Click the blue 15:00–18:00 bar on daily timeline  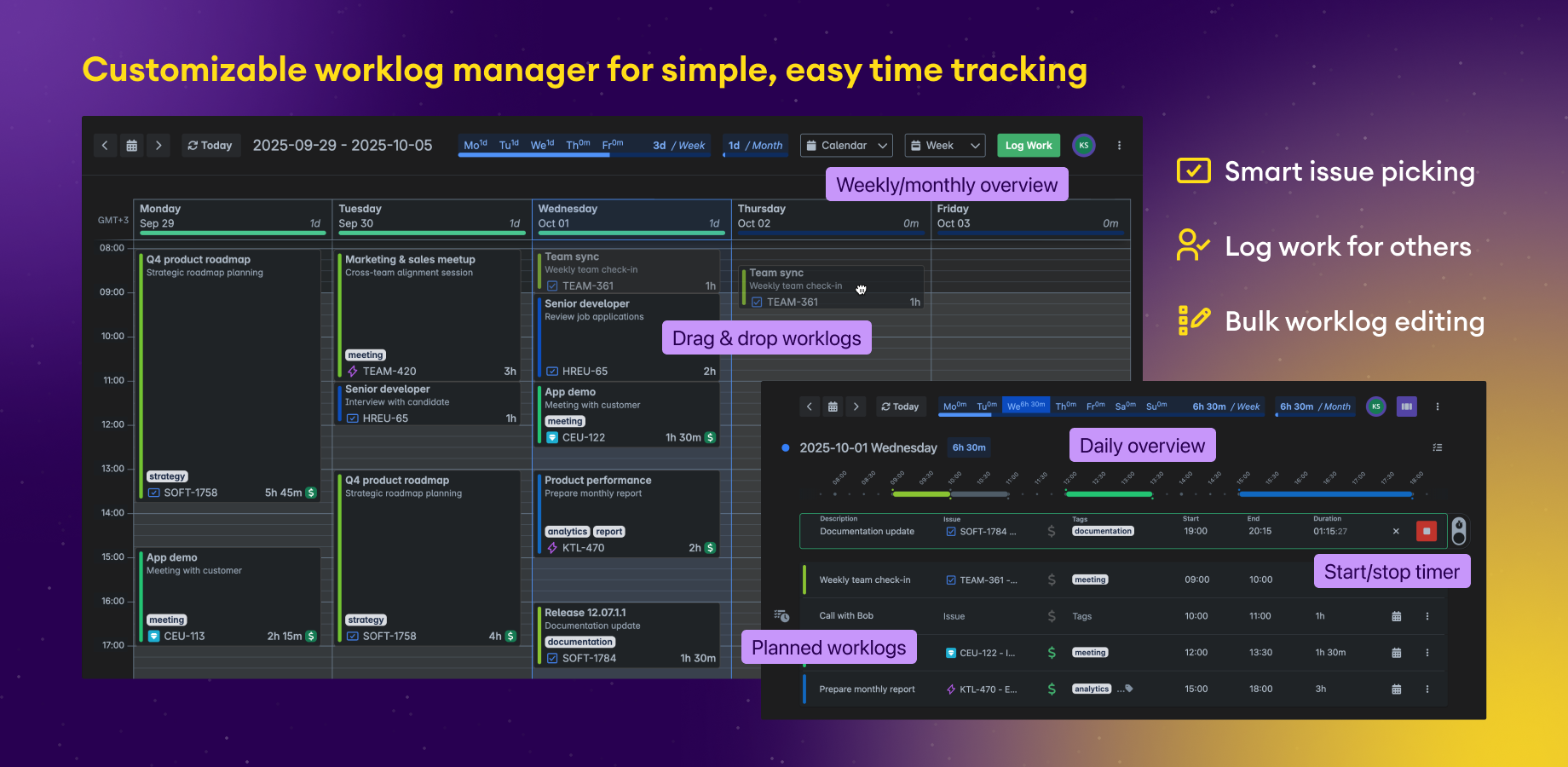click(x=1325, y=494)
